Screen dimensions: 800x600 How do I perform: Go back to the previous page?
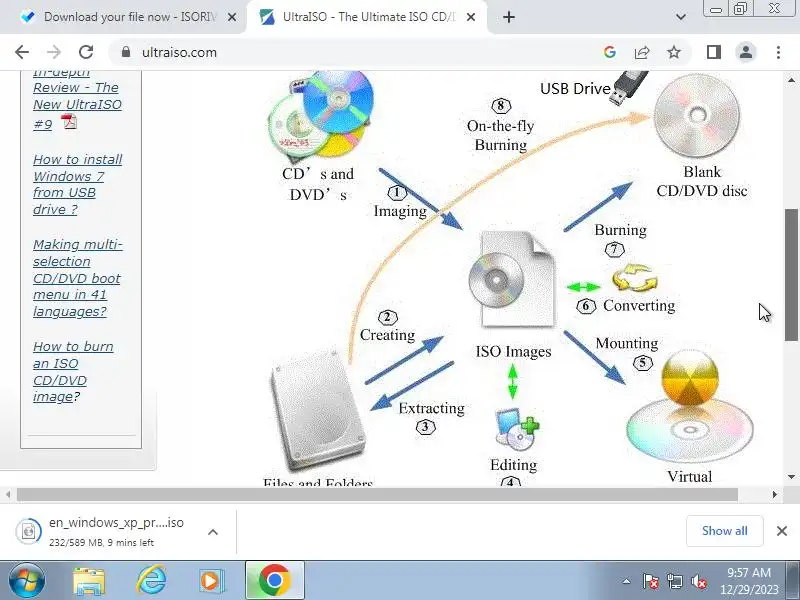pyautogui.click(x=22, y=52)
